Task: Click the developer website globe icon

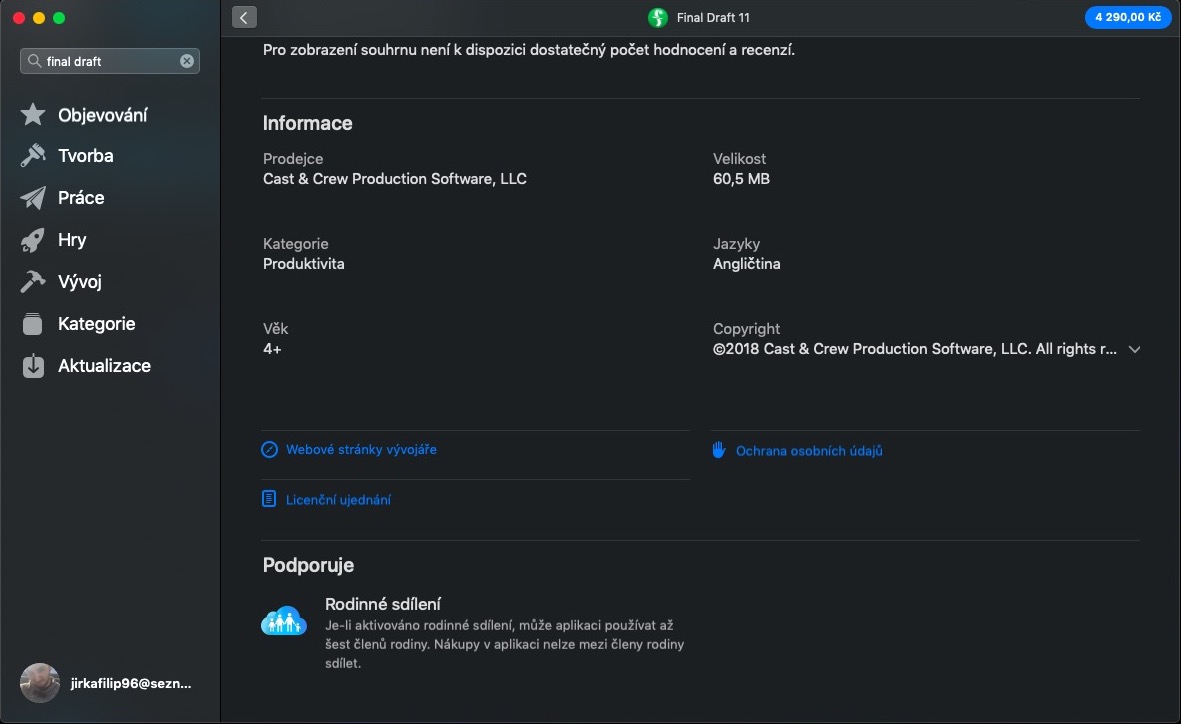Action: click(x=268, y=449)
